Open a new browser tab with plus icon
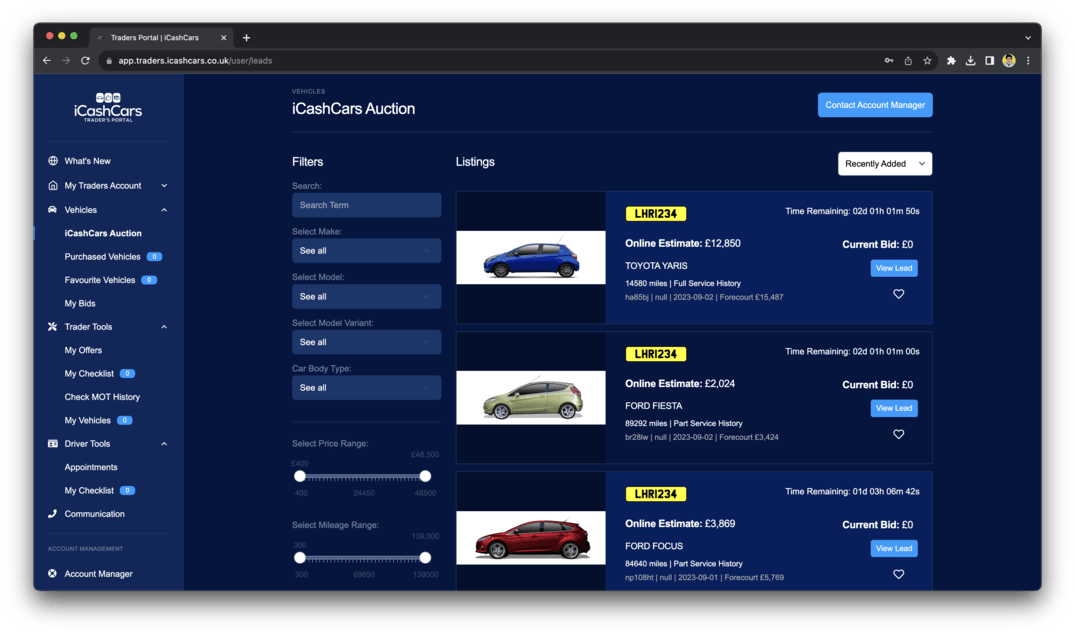Viewport: 1075px width, 635px height. [x=247, y=38]
